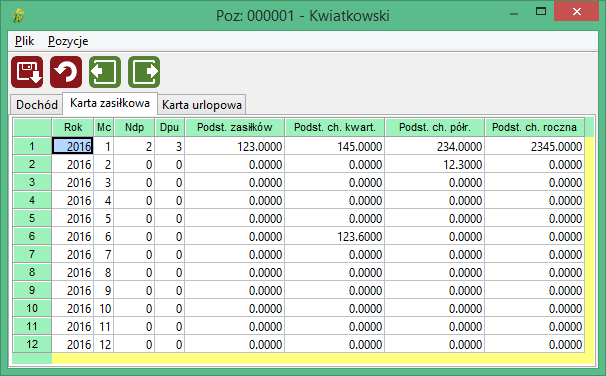Click Podst. ch. kwart. cell in row 3
The width and height of the screenshot is (606, 376).
(x=335, y=182)
